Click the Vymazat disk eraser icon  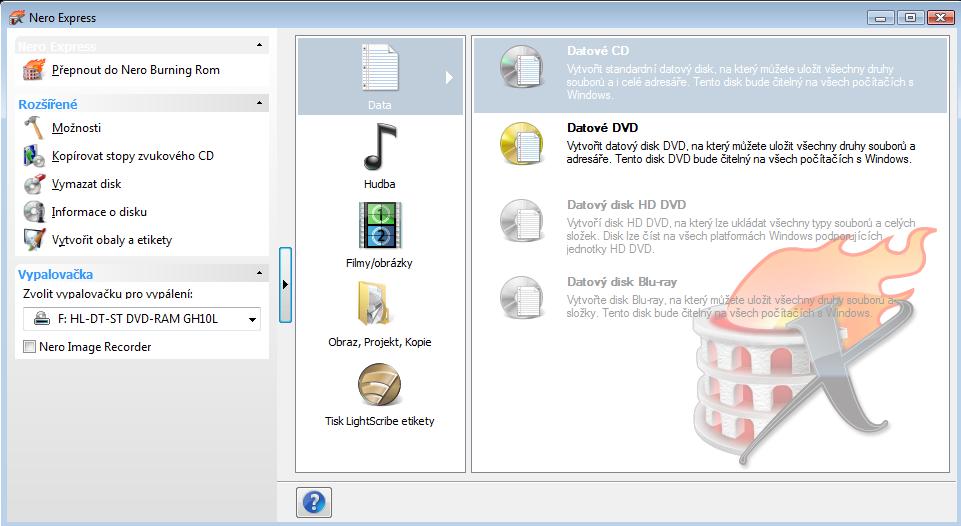(34, 184)
